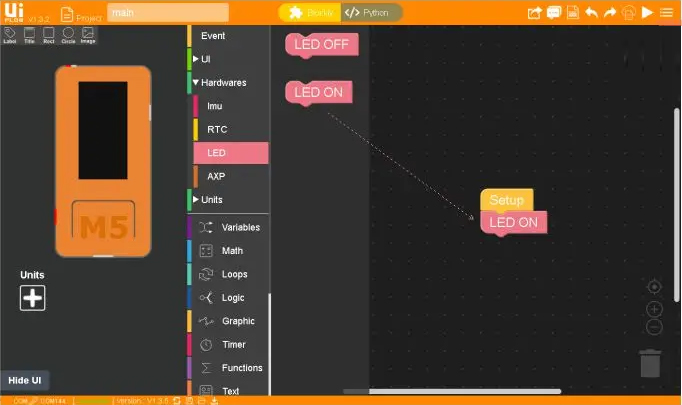Switch to Blockly mode

[311, 13]
